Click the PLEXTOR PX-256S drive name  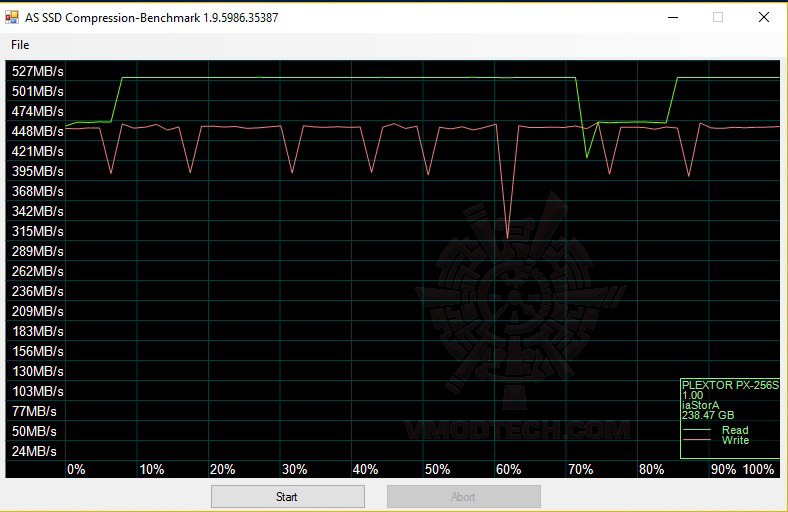[730, 385]
